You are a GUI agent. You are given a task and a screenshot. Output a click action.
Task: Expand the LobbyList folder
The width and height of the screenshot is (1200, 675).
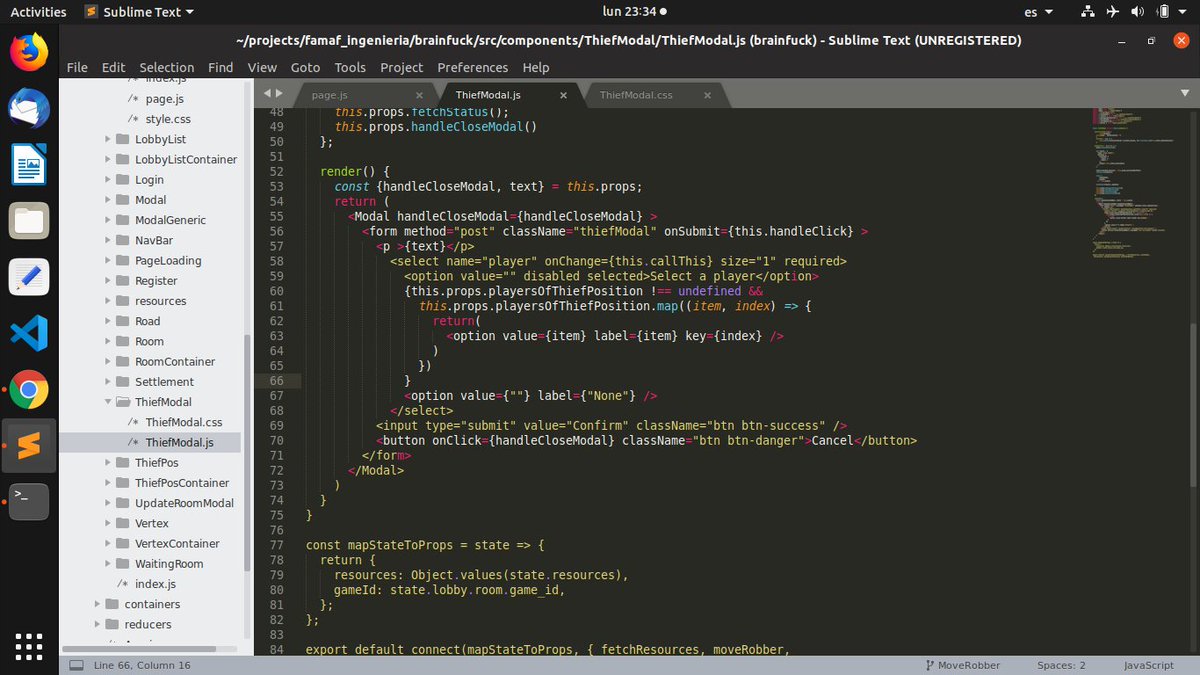click(108, 139)
